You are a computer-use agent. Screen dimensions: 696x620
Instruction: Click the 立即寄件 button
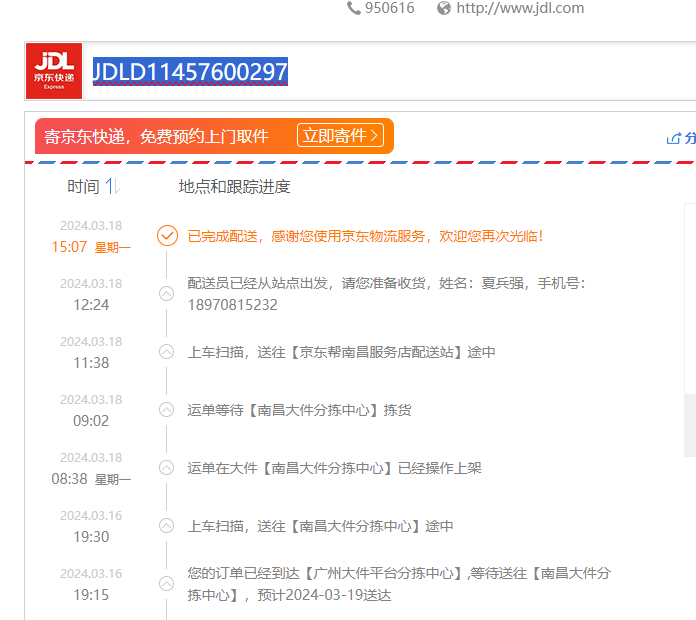click(x=340, y=135)
